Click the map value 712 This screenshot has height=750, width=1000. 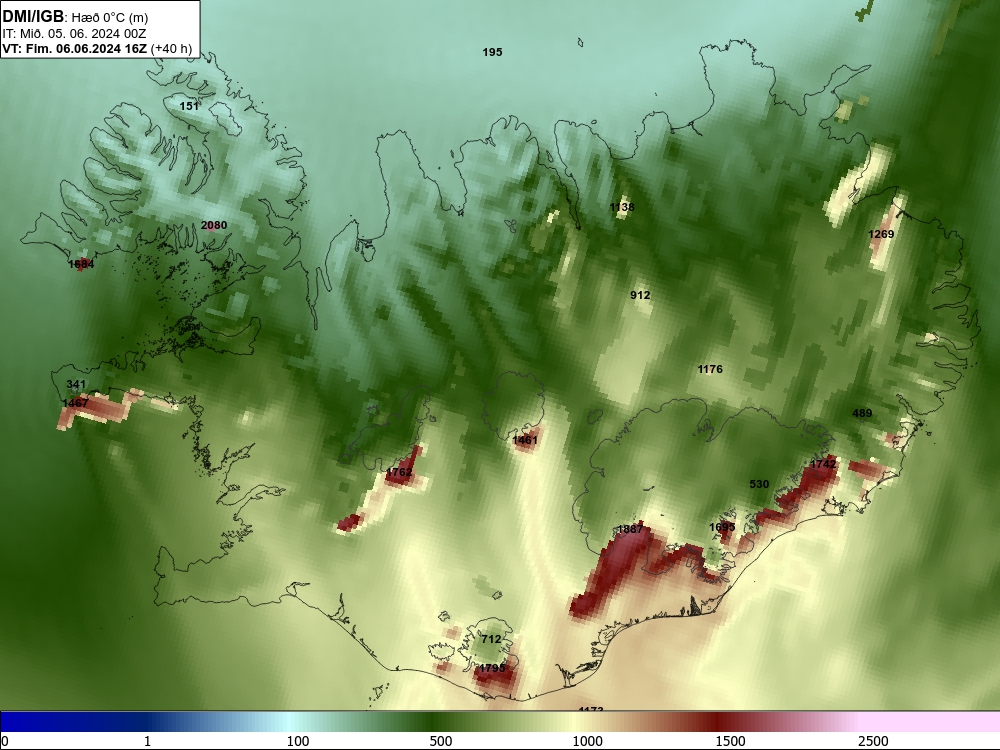click(x=491, y=639)
